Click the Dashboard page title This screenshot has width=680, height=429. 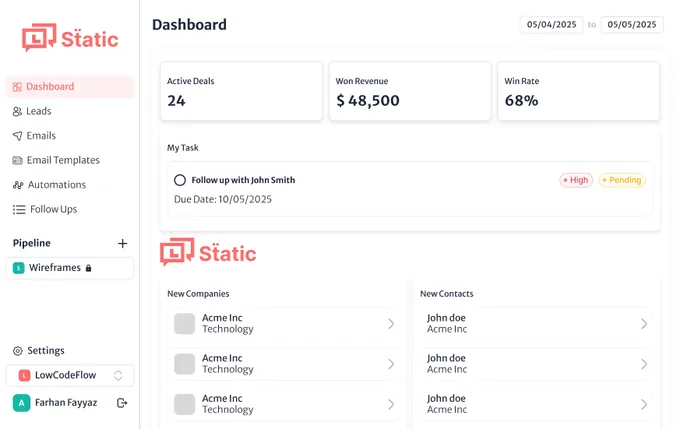click(190, 25)
